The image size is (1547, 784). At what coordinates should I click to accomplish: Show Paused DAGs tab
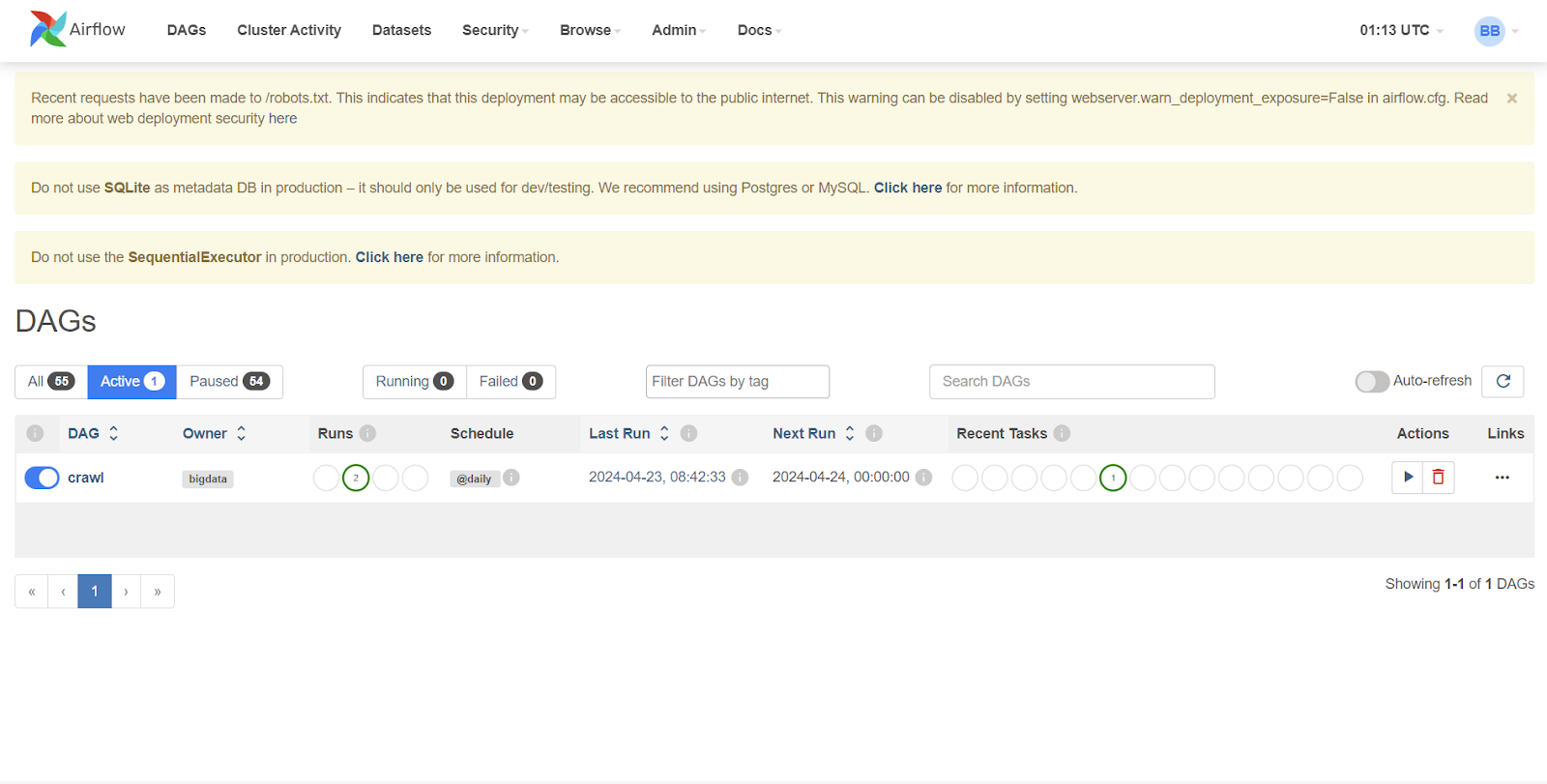(x=229, y=381)
